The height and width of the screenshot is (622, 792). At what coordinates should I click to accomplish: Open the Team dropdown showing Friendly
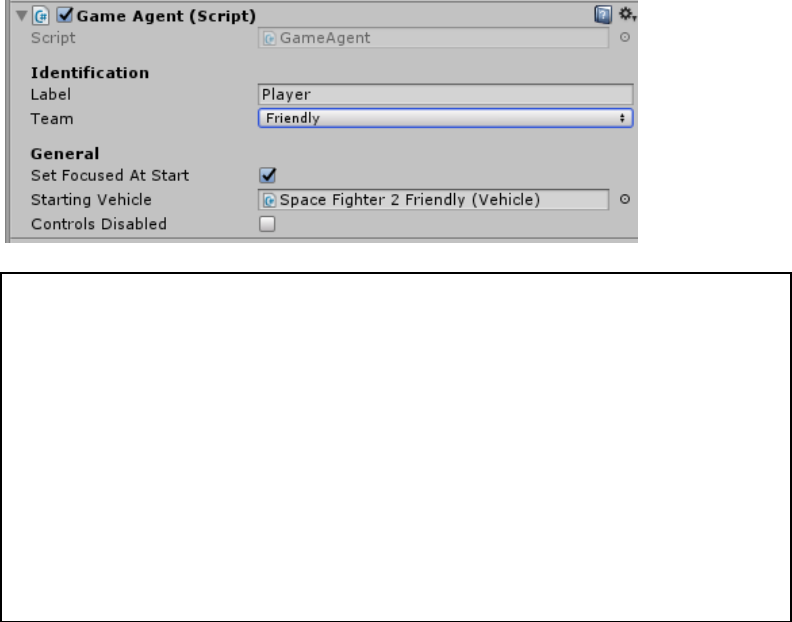click(x=446, y=118)
